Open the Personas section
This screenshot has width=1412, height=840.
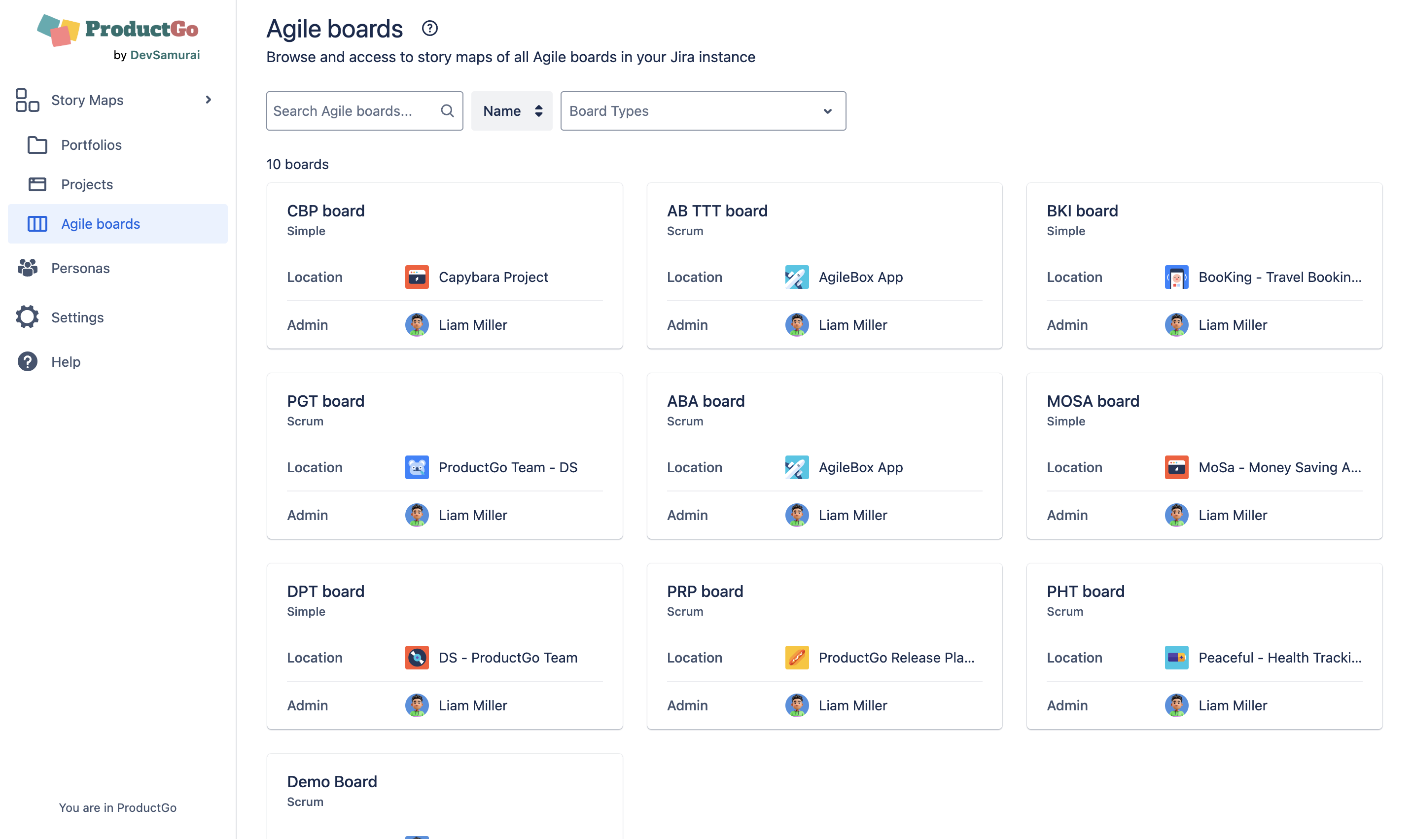80,268
